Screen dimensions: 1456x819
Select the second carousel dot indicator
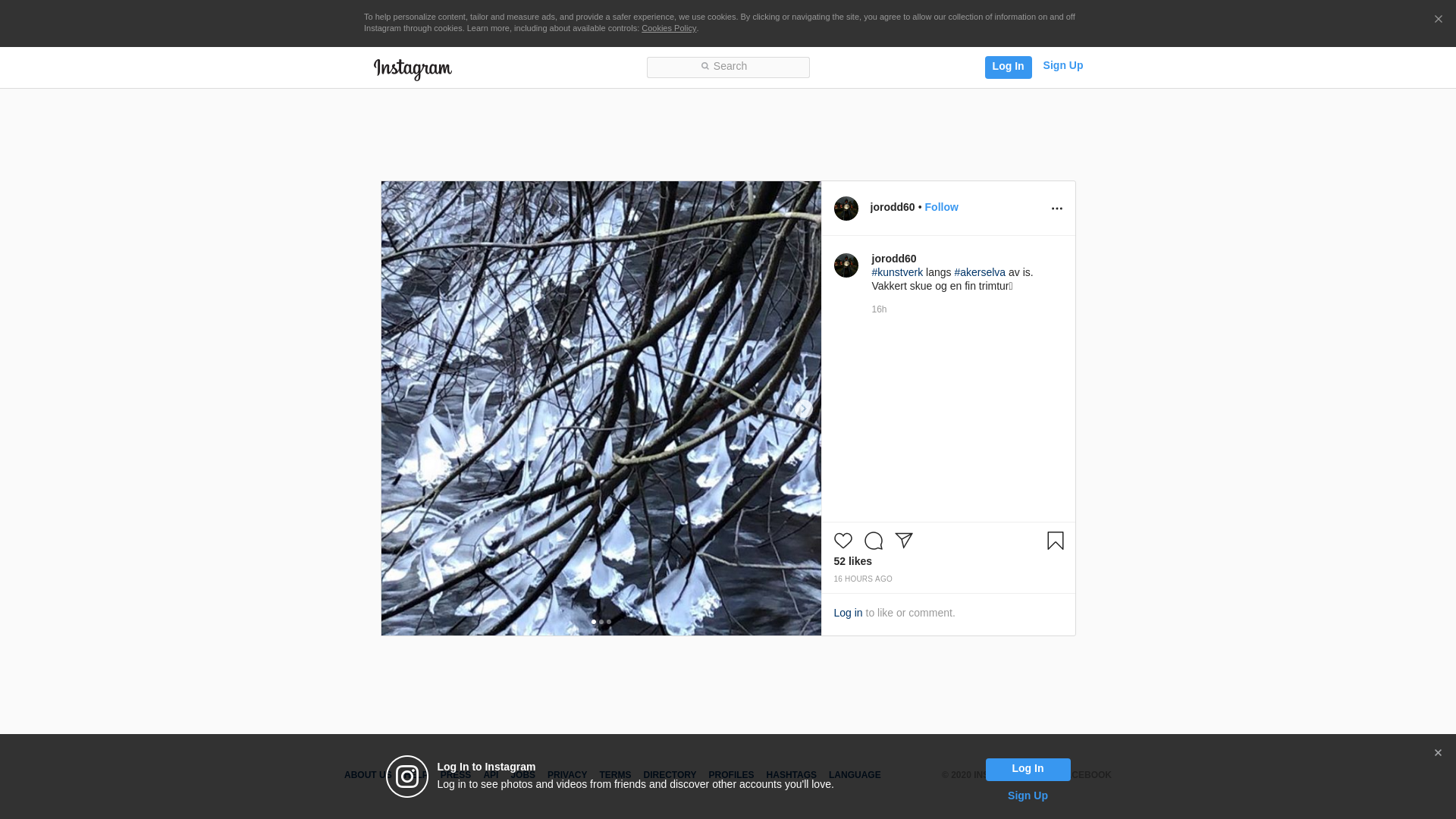(x=601, y=622)
